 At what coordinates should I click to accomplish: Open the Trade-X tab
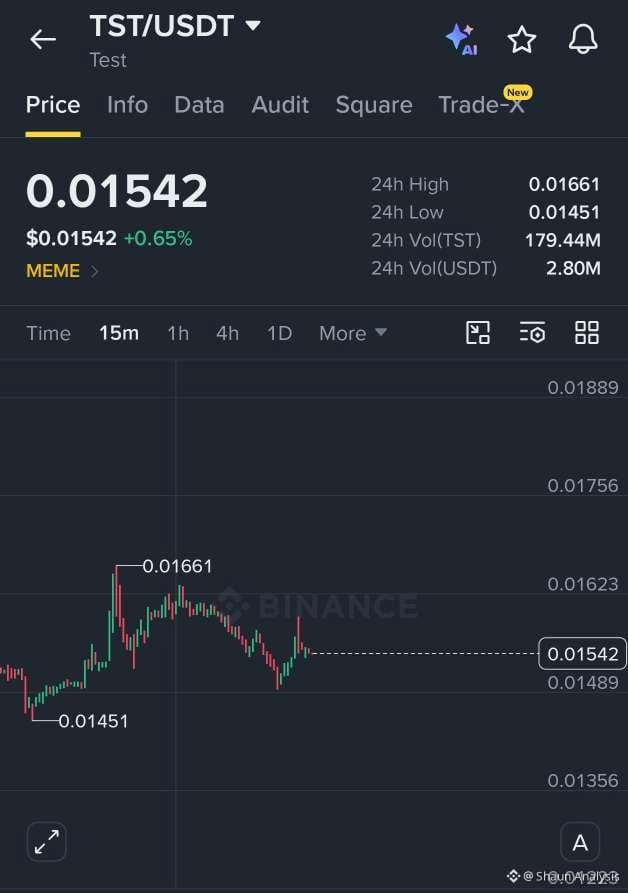[x=482, y=105]
